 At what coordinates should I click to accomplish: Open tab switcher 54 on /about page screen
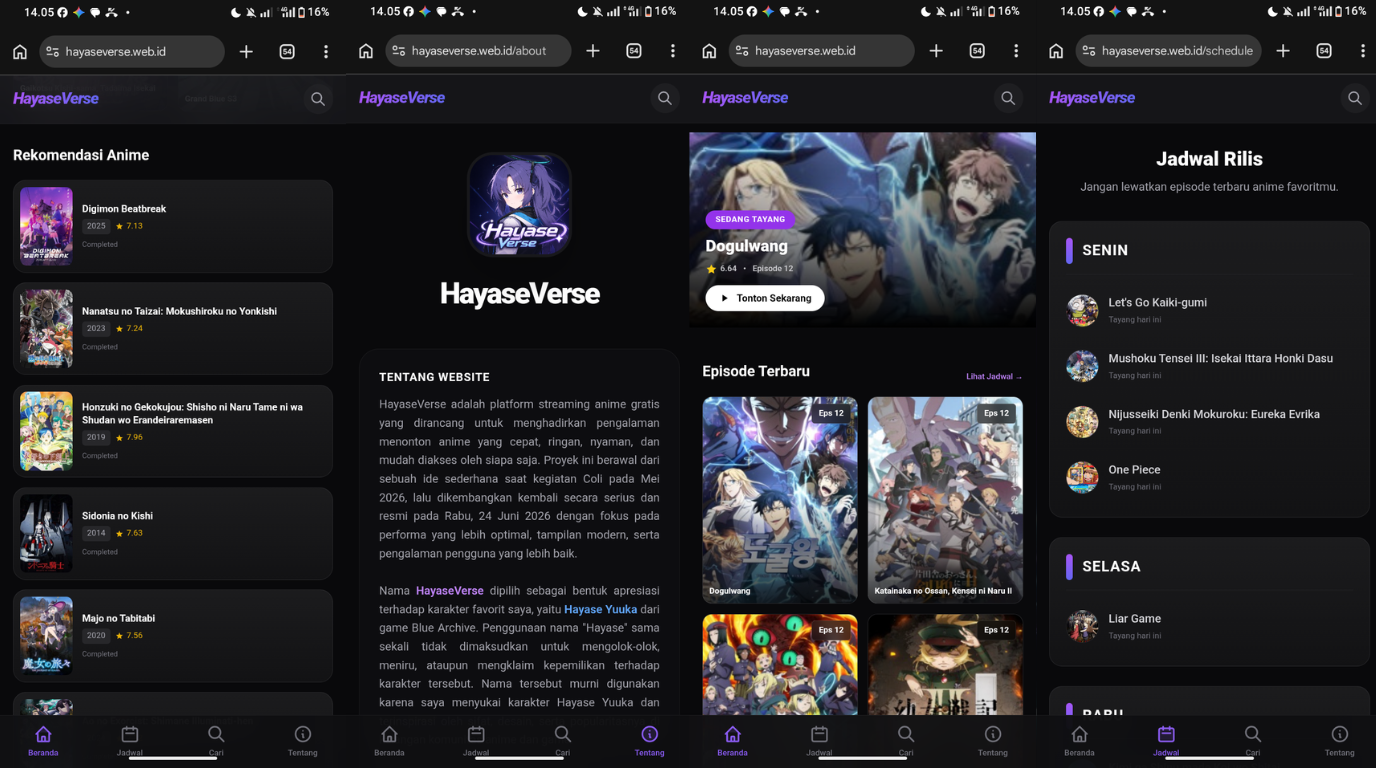[x=634, y=51]
